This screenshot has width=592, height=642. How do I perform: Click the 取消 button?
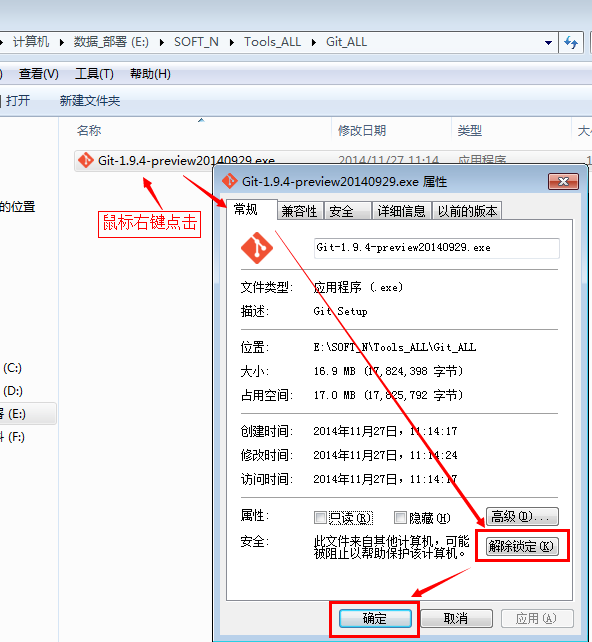pos(456,618)
